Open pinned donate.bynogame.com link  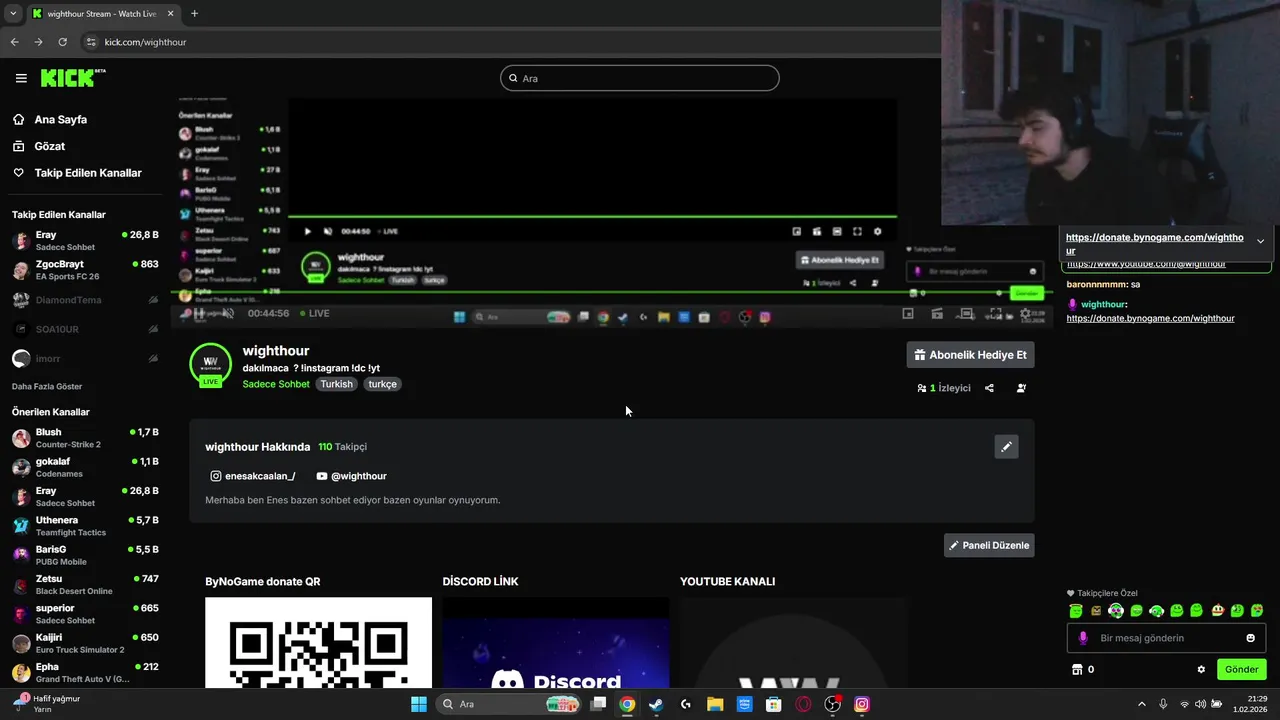(x=1154, y=243)
